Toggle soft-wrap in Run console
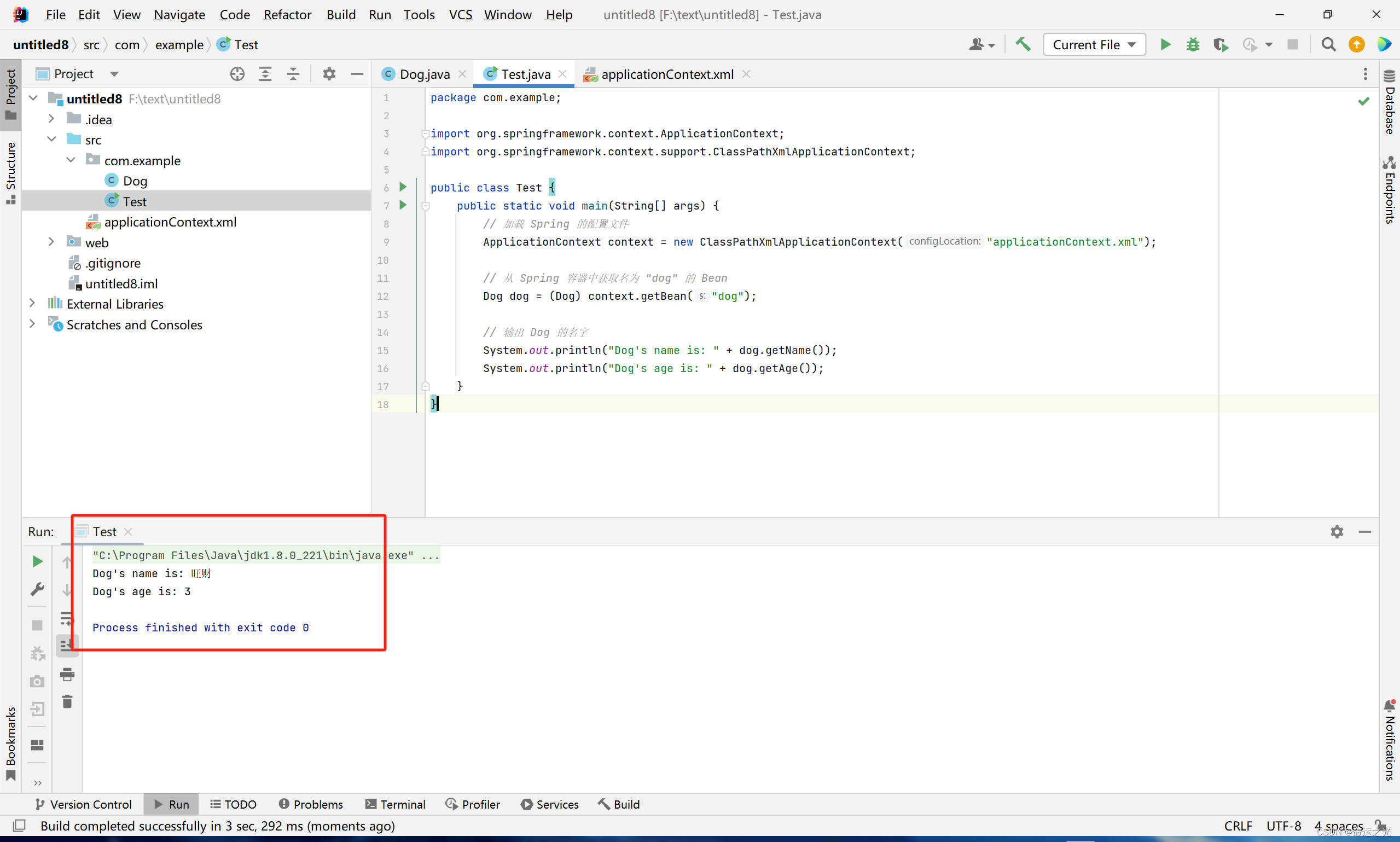 pyautogui.click(x=67, y=618)
